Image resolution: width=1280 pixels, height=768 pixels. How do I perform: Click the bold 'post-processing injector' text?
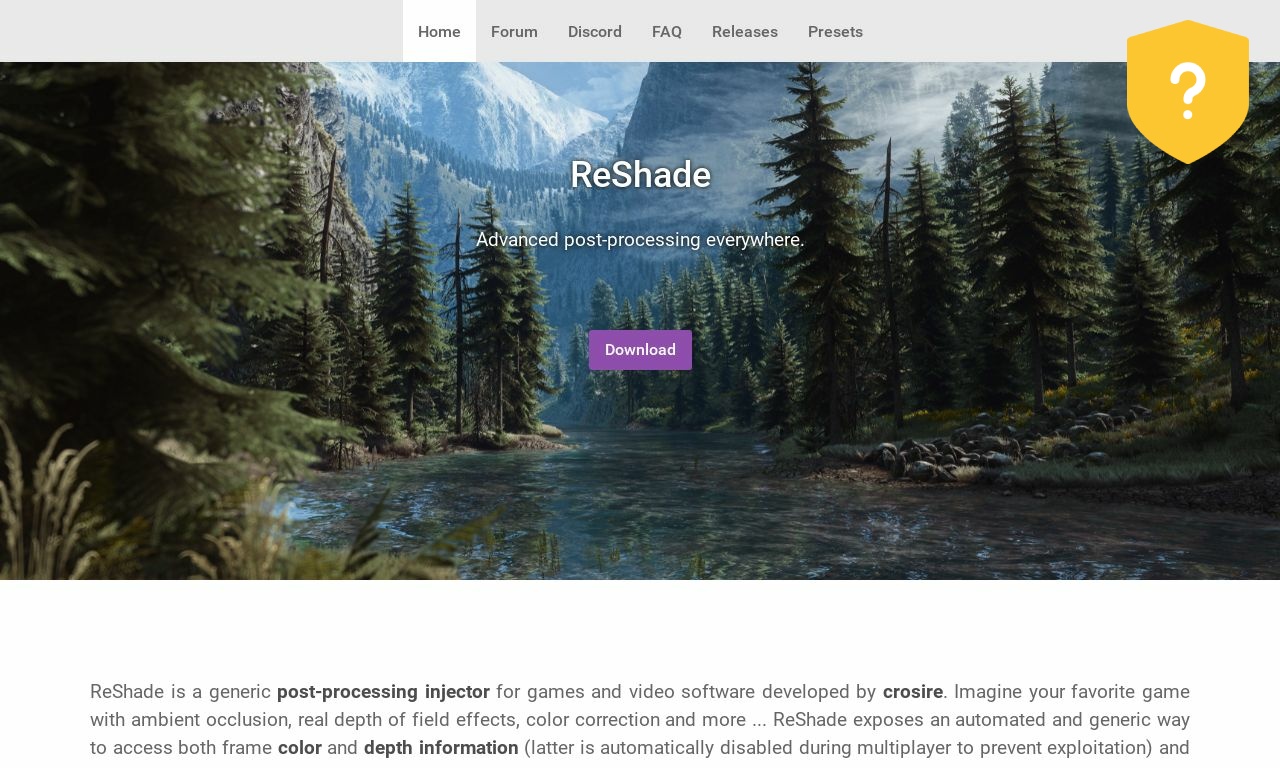point(383,692)
